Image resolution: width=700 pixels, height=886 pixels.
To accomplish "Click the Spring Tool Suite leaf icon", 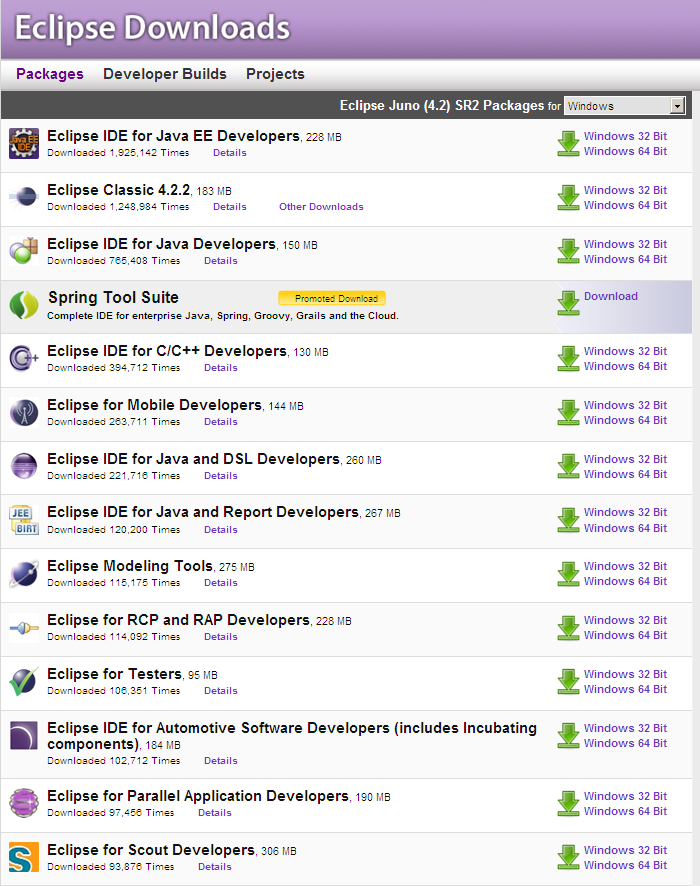I will pyautogui.click(x=24, y=305).
